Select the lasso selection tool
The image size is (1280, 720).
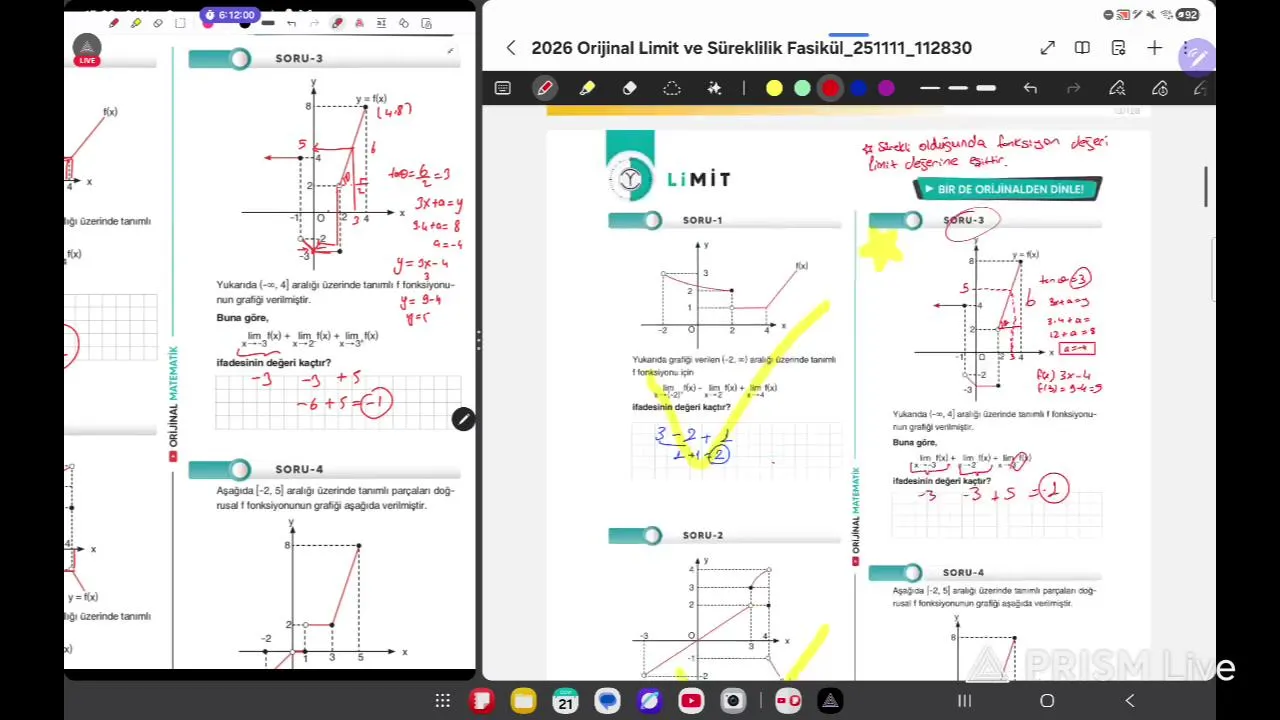click(672, 88)
